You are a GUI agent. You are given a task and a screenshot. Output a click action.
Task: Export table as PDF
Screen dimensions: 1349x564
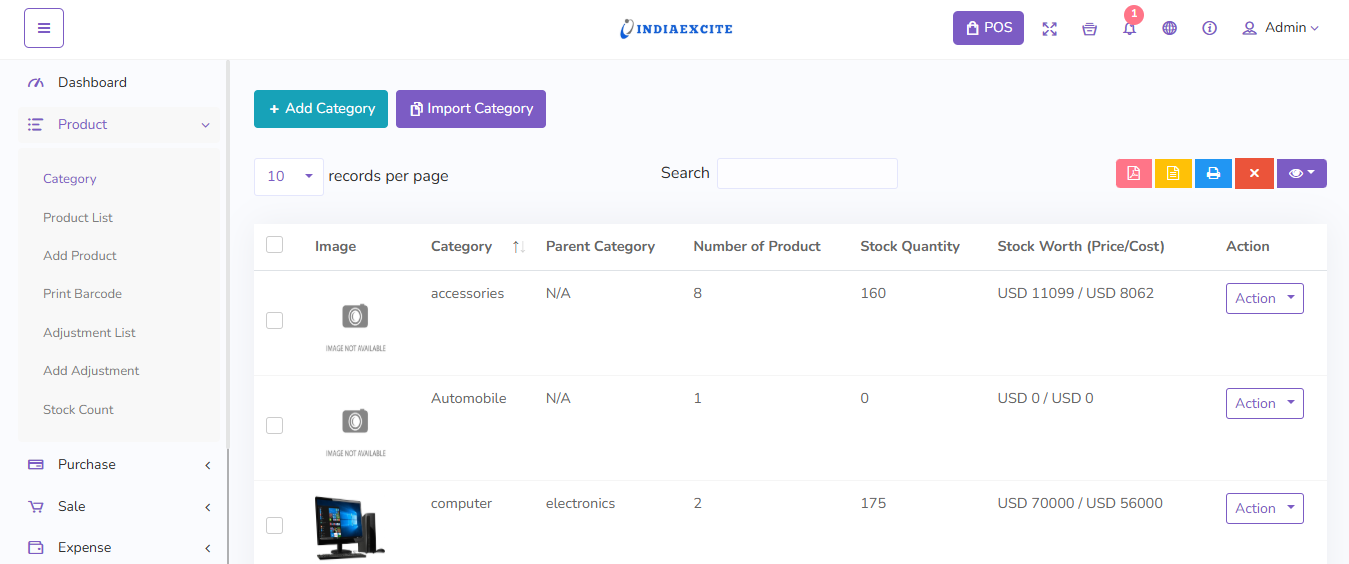tap(1134, 173)
